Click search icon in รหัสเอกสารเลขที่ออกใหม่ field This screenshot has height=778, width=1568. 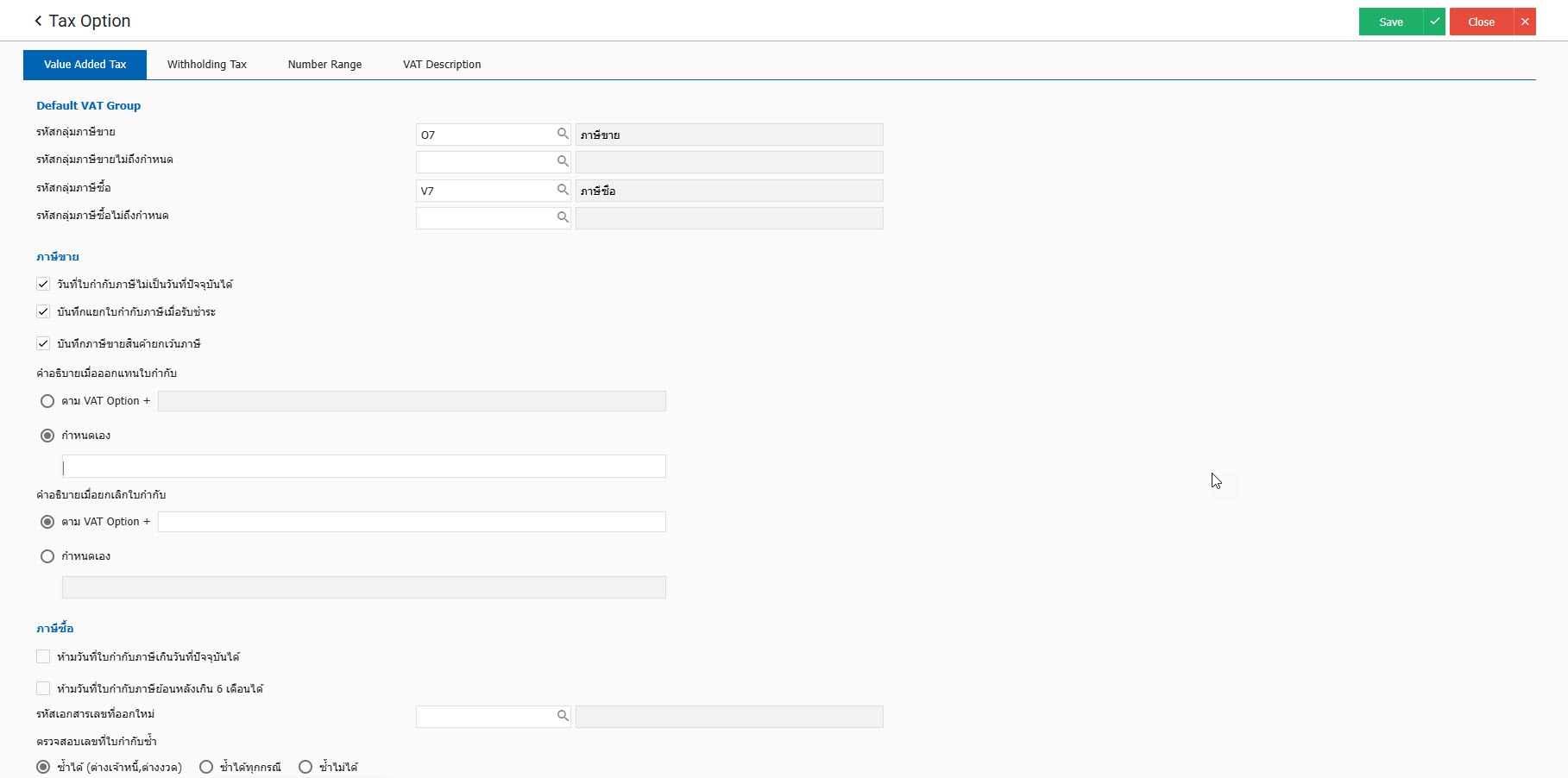[563, 716]
